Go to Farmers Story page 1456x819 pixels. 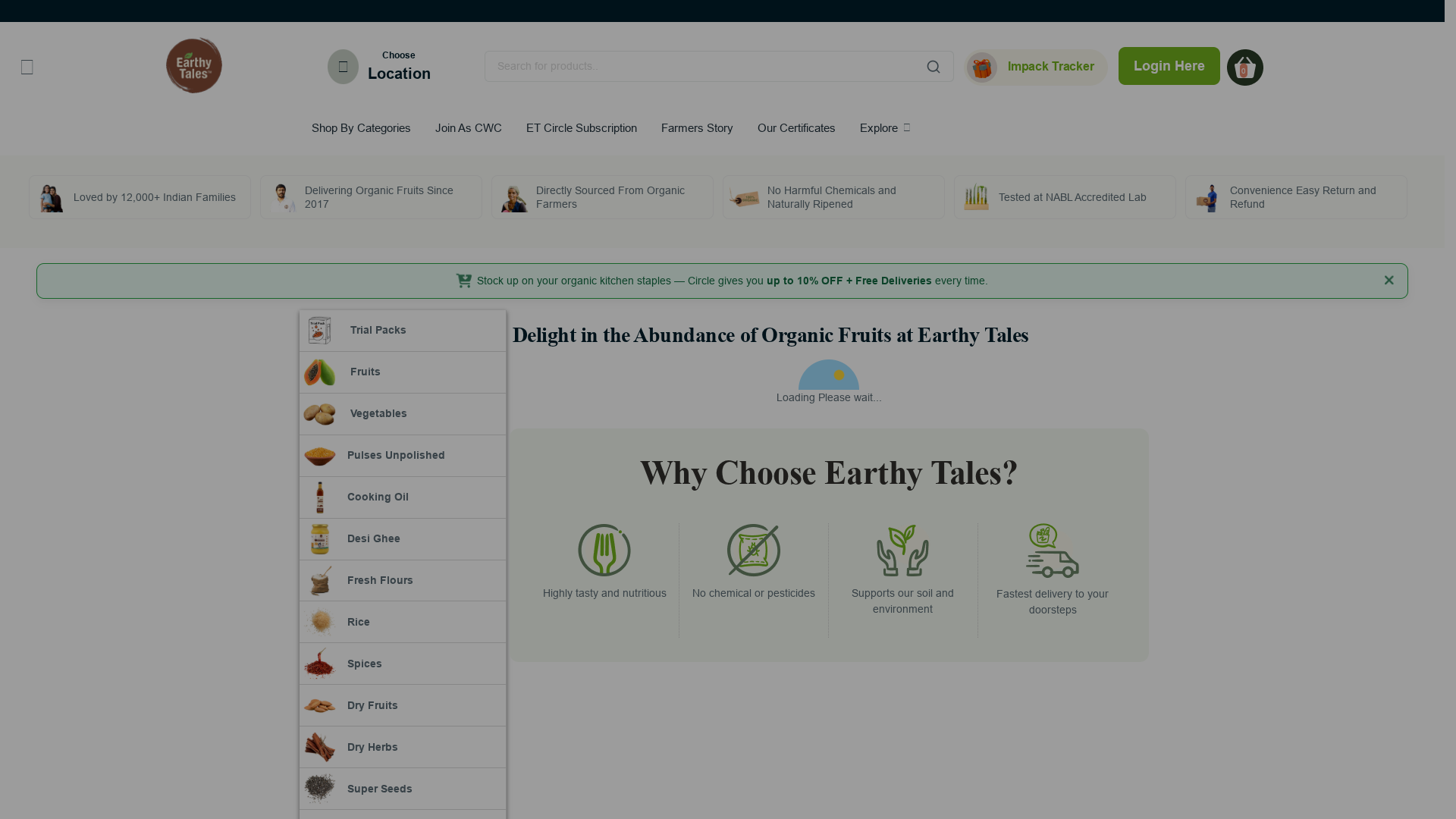[x=696, y=128]
